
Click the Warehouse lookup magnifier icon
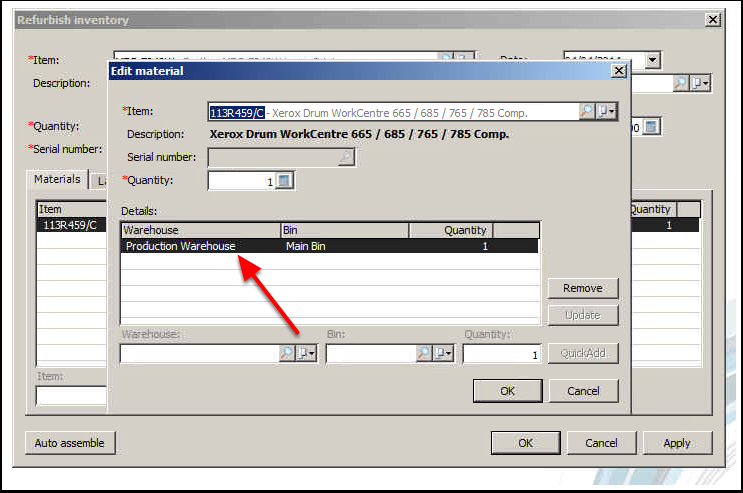tap(287, 353)
